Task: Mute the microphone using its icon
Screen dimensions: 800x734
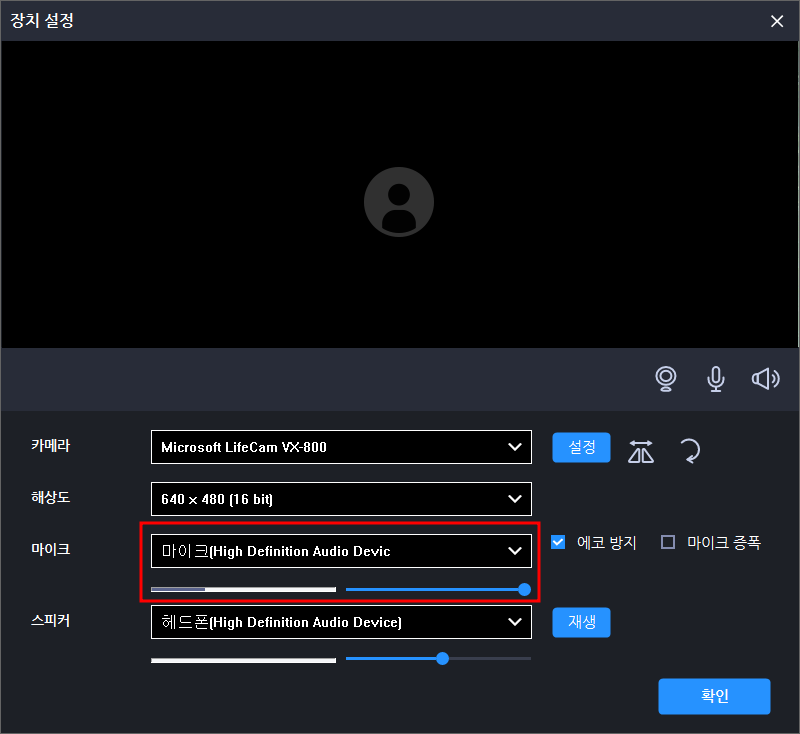Action: point(715,379)
